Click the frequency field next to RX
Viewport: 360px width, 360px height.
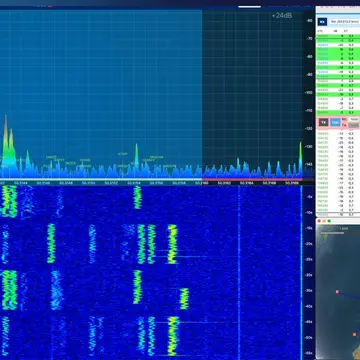click(x=344, y=22)
